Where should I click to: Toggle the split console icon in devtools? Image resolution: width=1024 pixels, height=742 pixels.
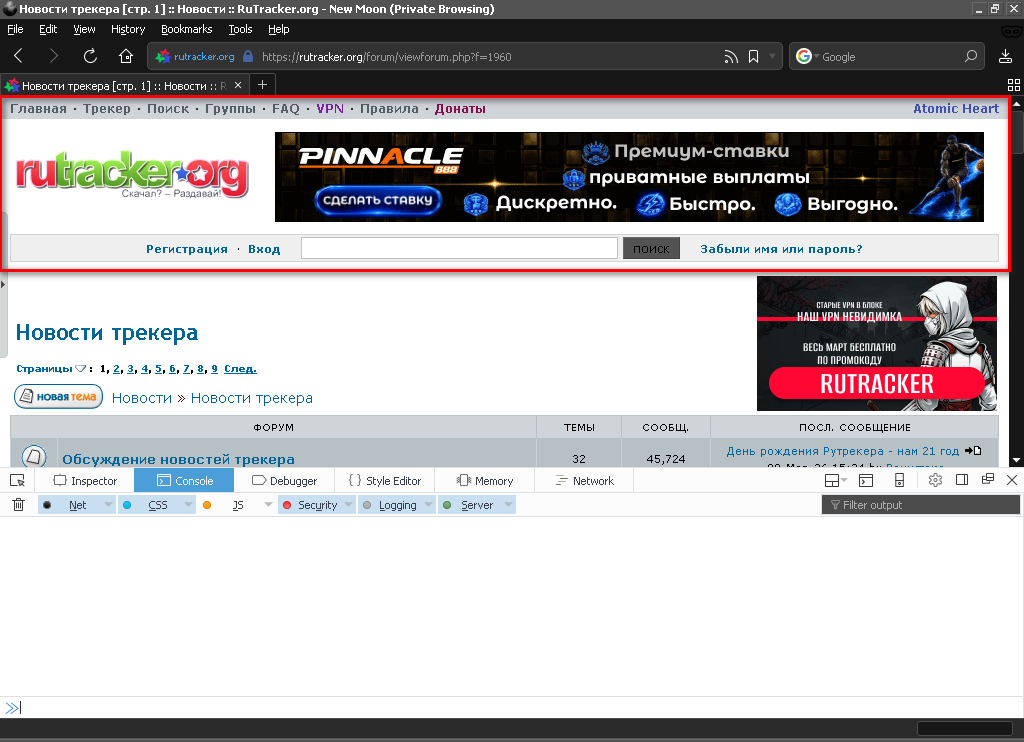point(866,481)
